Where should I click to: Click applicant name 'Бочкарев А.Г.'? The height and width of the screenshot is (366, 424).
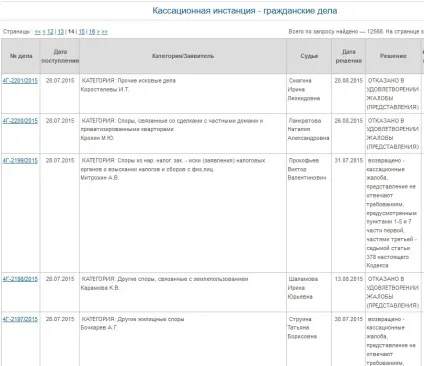(x=99, y=328)
